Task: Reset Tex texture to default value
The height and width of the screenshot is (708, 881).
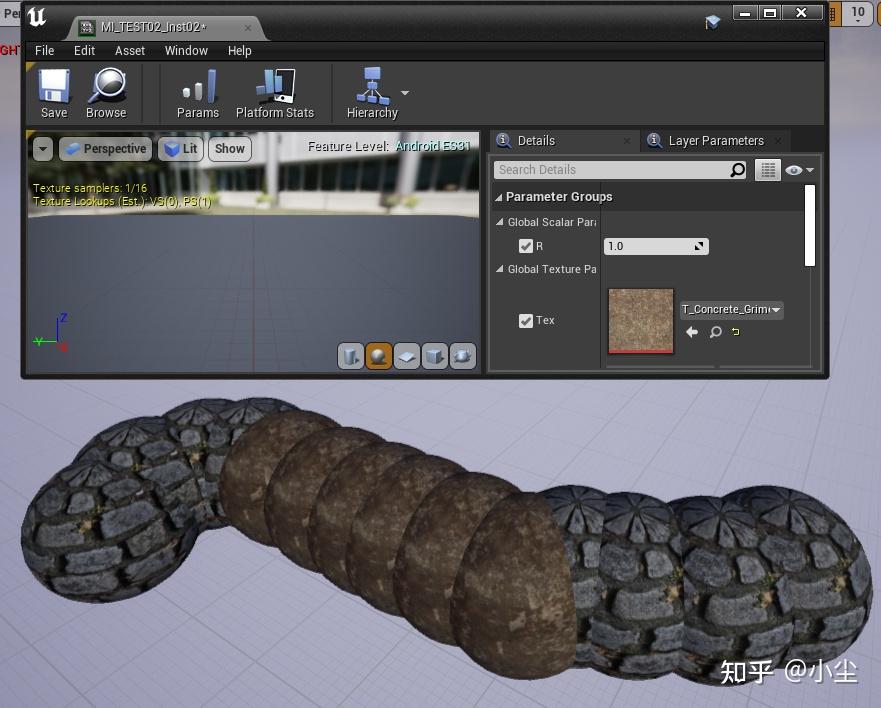Action: click(x=736, y=332)
